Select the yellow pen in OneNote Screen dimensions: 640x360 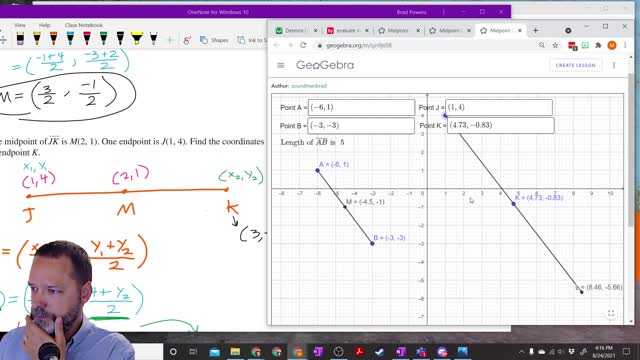pyautogui.click(x=37, y=39)
